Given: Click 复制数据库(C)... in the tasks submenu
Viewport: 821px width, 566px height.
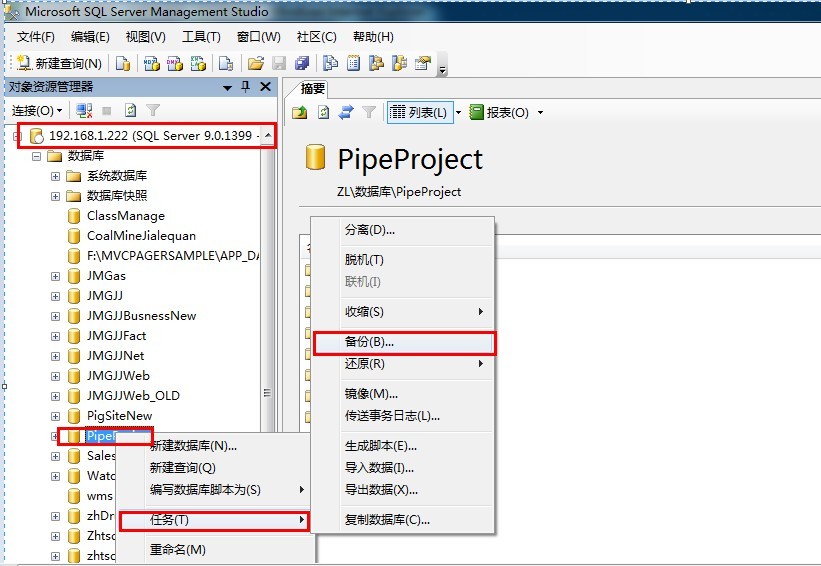Looking at the screenshot, I should [403, 520].
